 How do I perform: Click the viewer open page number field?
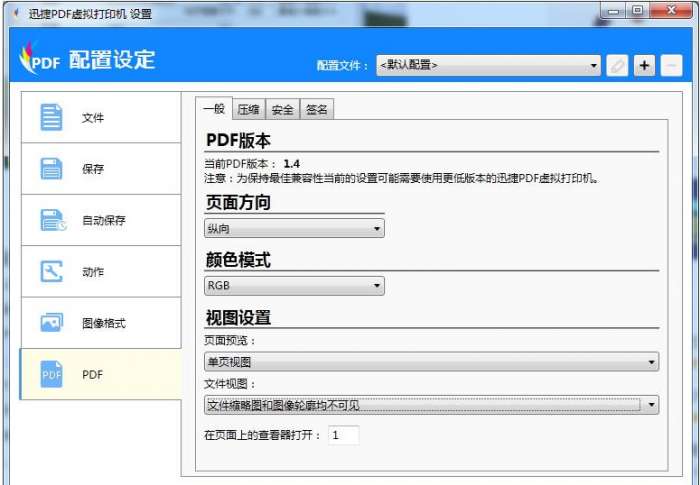coord(343,435)
